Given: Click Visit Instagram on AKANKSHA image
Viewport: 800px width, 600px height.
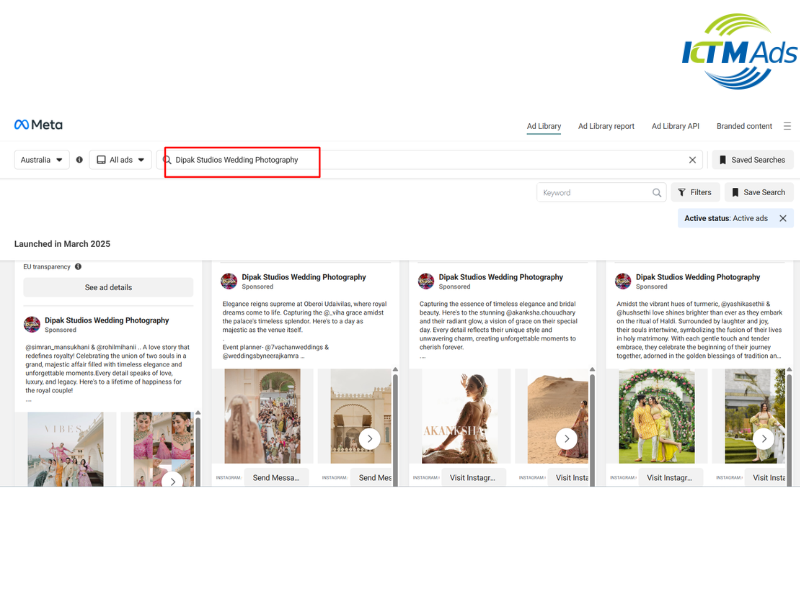Looking at the screenshot, I should 473,478.
